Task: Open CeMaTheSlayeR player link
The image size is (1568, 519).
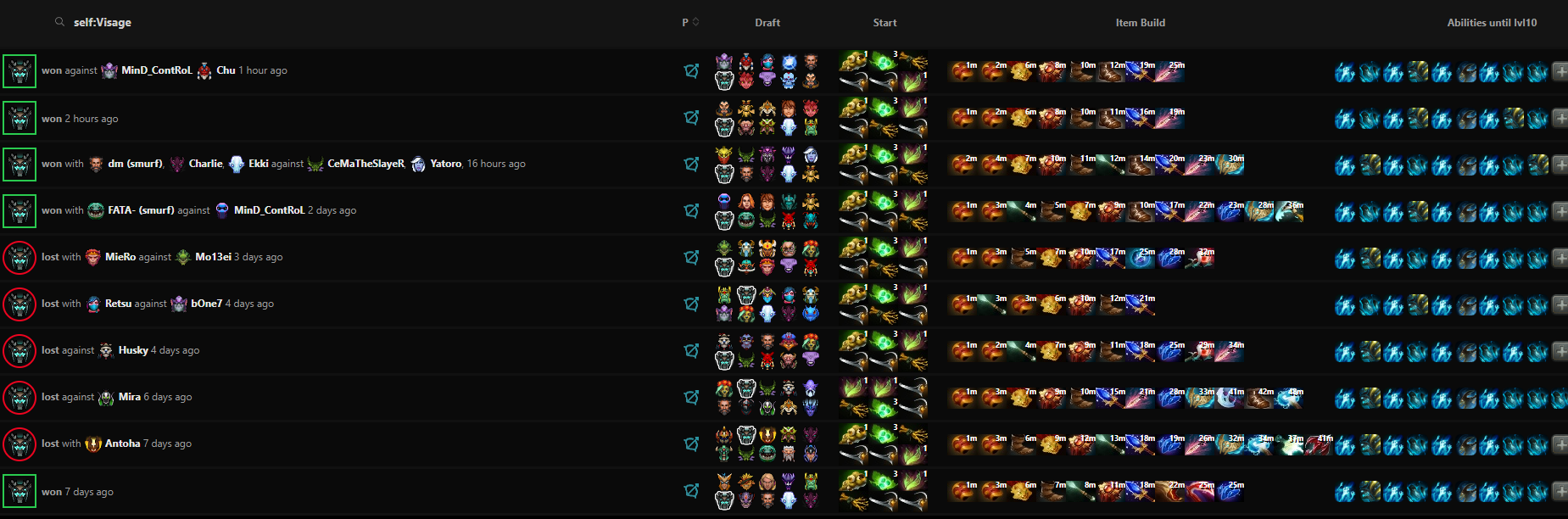Action: click(365, 164)
